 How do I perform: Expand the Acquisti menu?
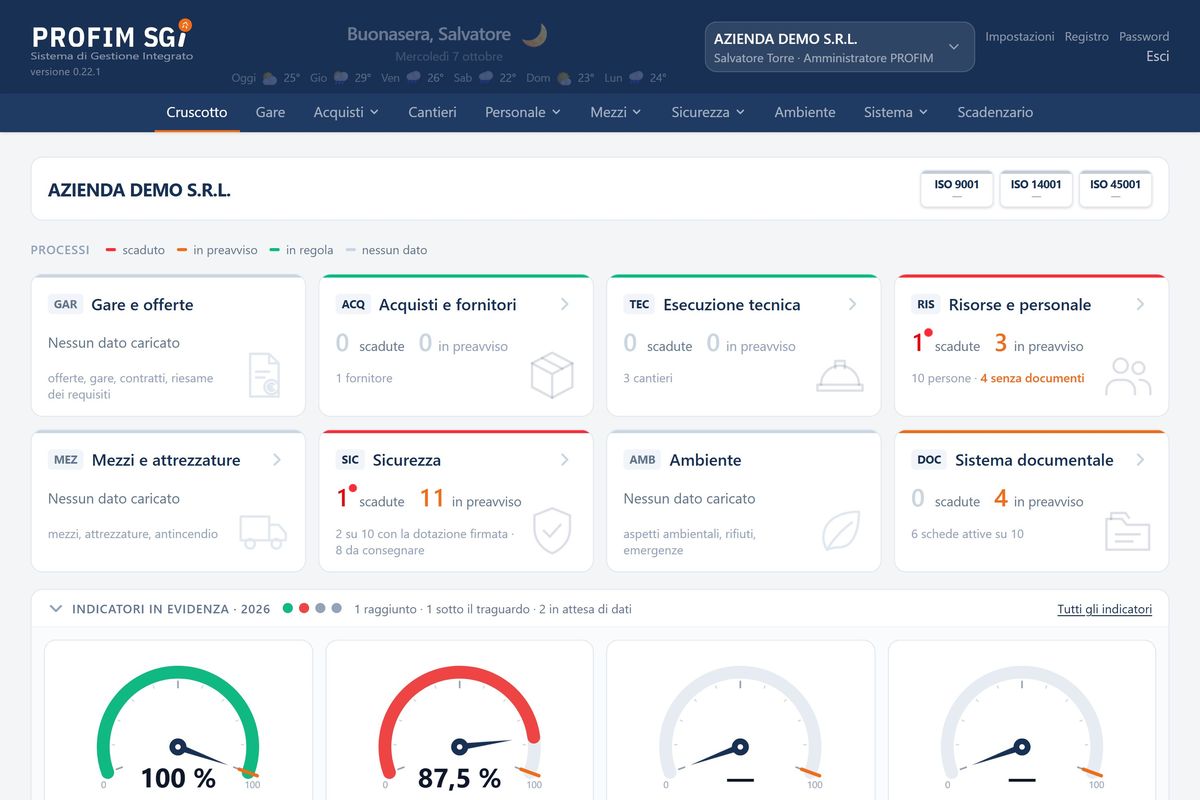[x=346, y=112]
